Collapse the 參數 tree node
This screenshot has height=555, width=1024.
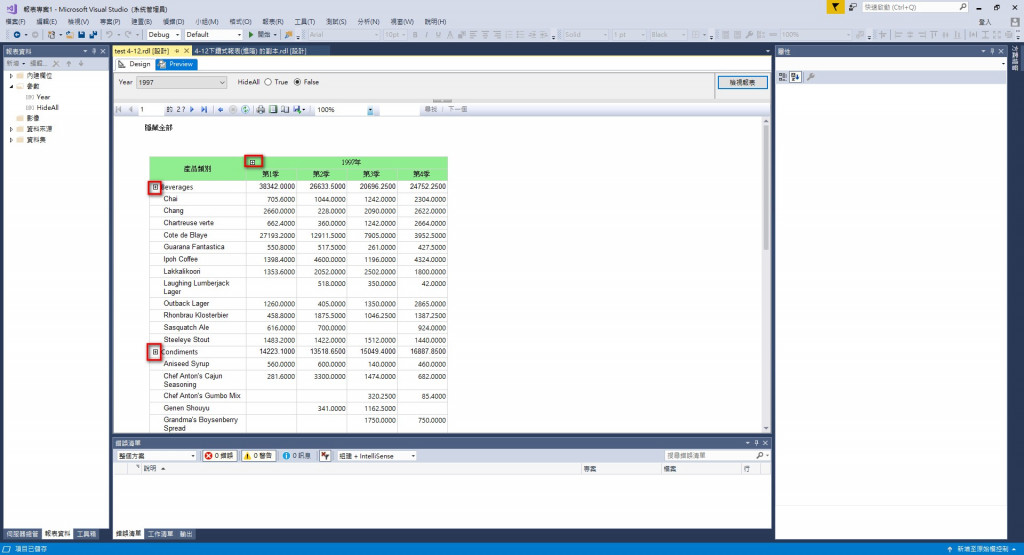(x=11, y=86)
